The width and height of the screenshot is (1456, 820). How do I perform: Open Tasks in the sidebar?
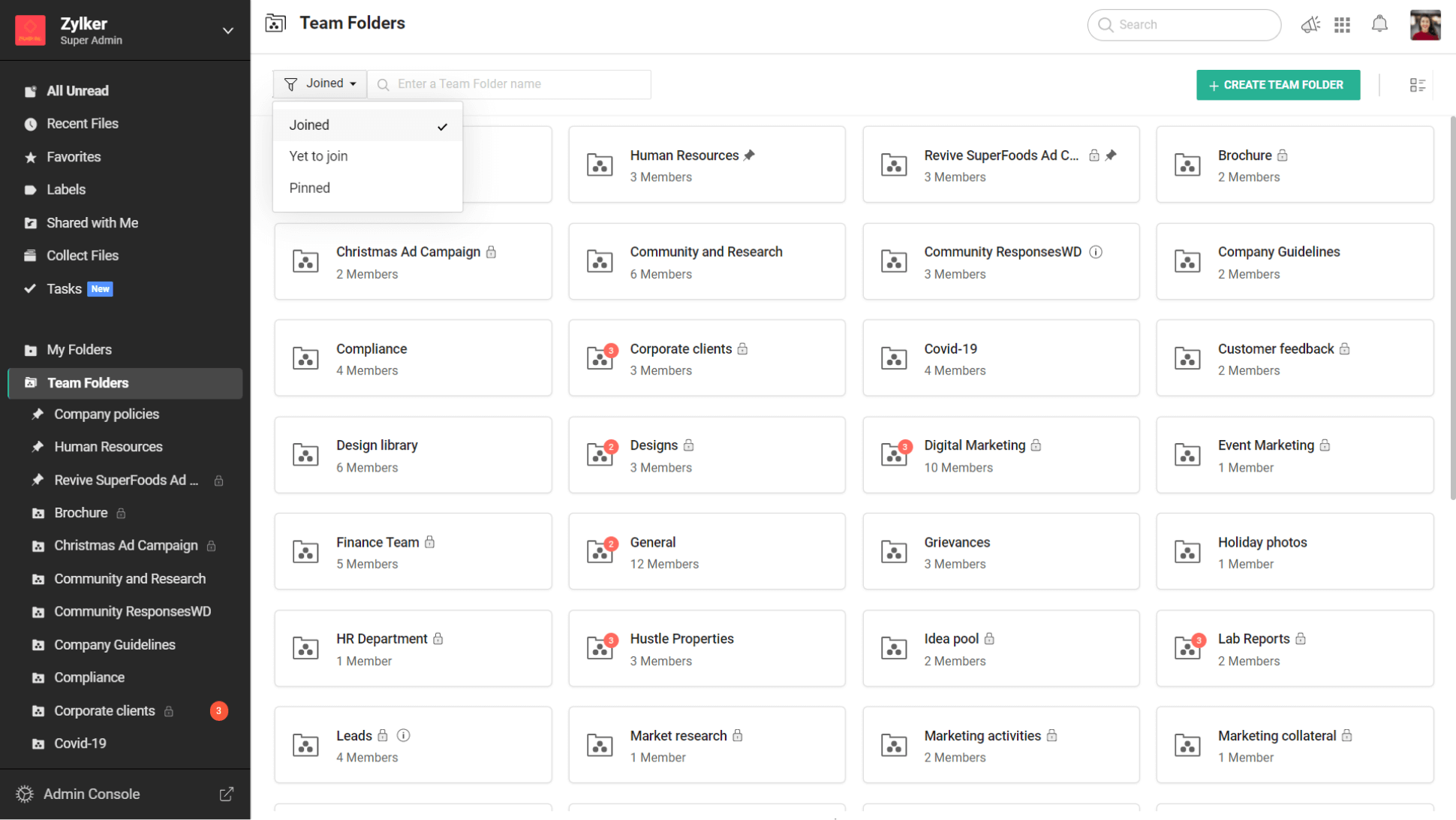tap(65, 289)
